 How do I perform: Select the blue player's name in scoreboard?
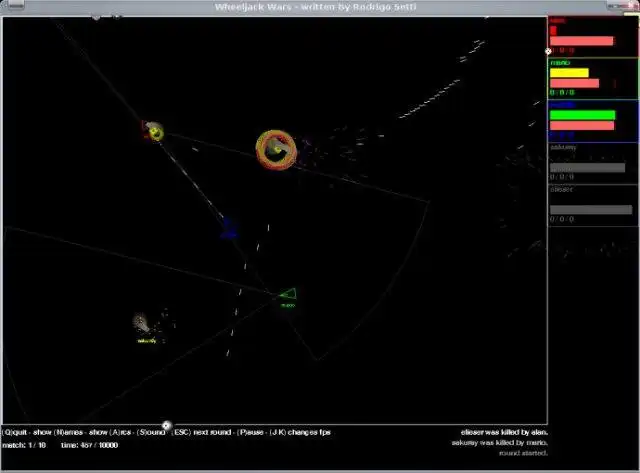tap(562, 105)
